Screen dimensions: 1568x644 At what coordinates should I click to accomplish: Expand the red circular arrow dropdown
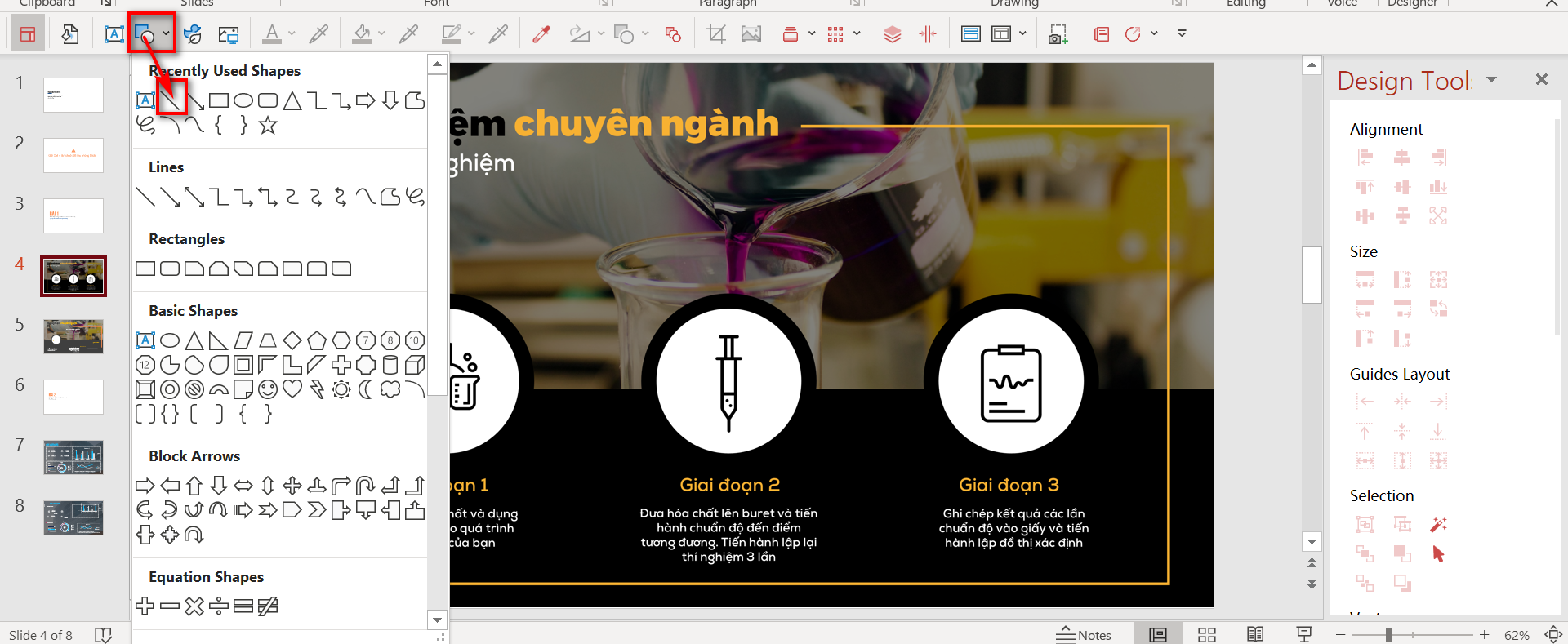[1154, 34]
